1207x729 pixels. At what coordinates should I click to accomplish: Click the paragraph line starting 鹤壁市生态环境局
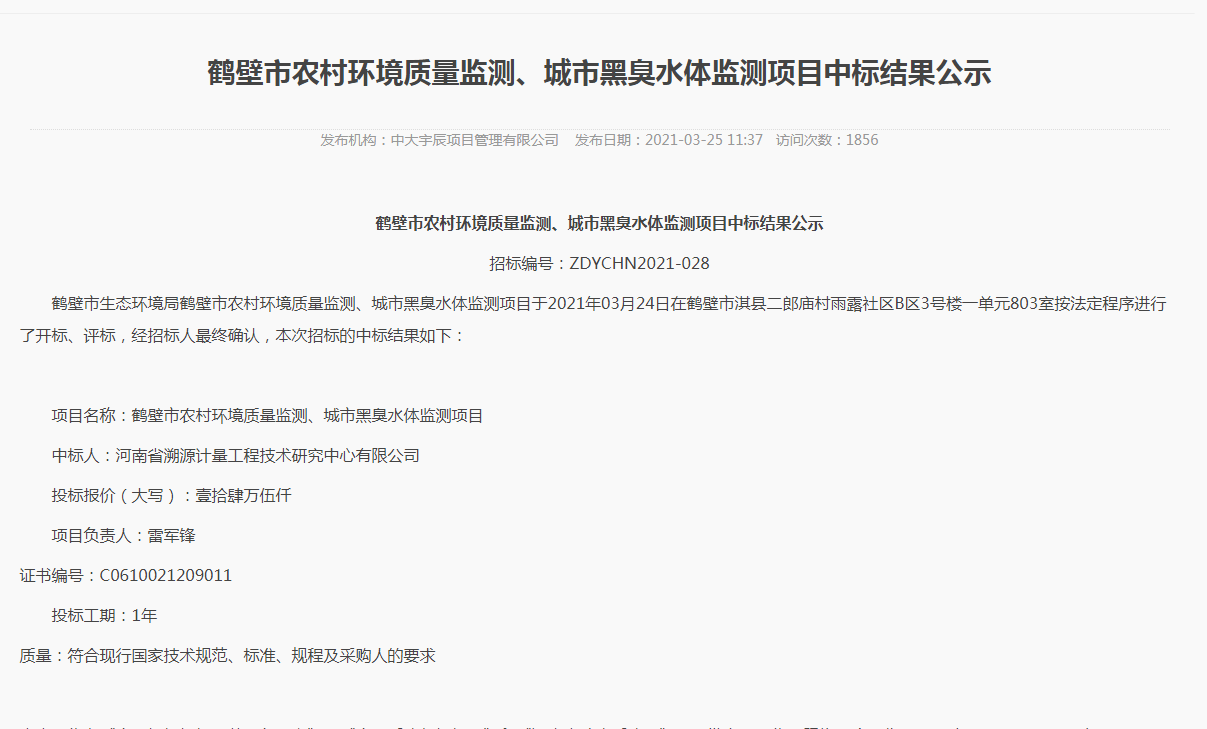pos(609,304)
